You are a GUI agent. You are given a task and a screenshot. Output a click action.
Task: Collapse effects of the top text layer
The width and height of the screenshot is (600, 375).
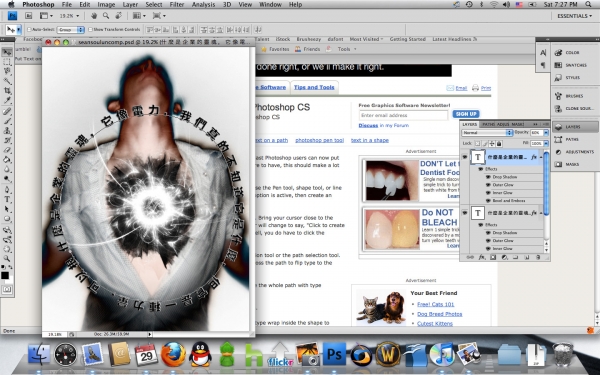tap(541, 157)
